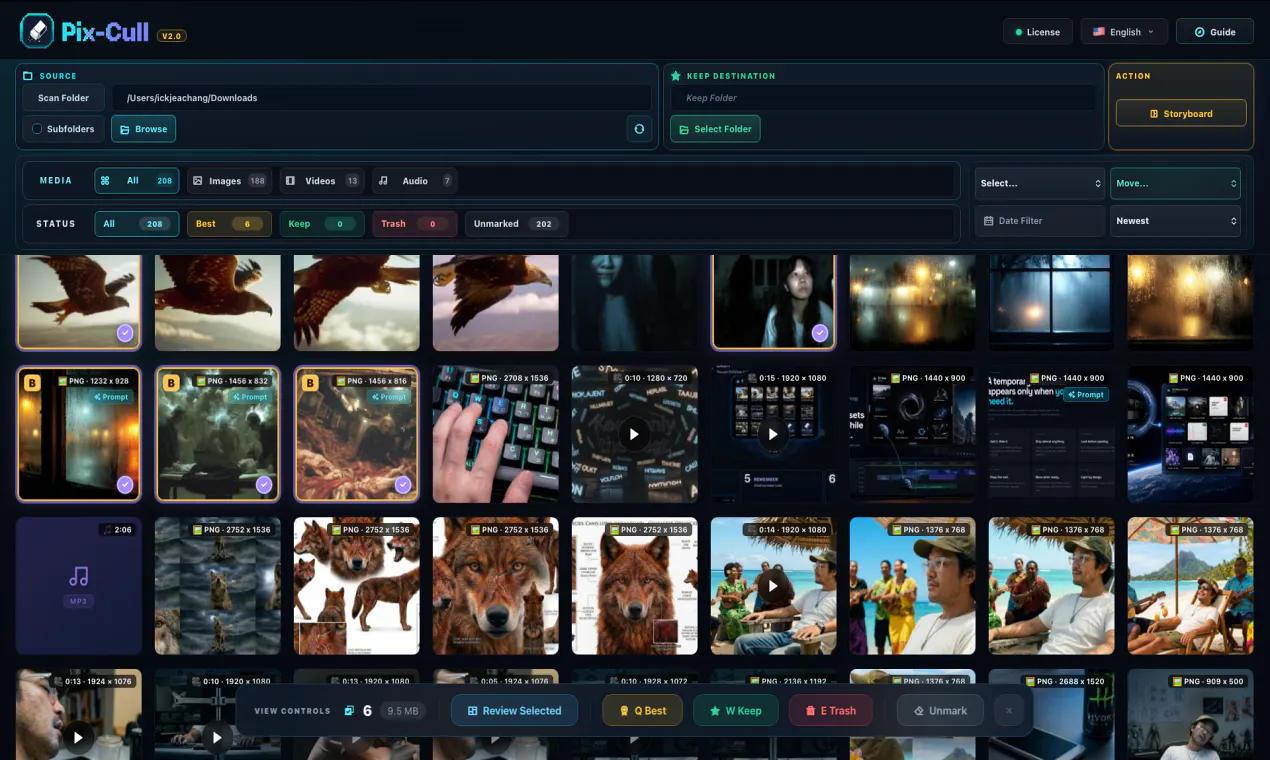Select the wolf reference sheet on white thumbnail

357,586
